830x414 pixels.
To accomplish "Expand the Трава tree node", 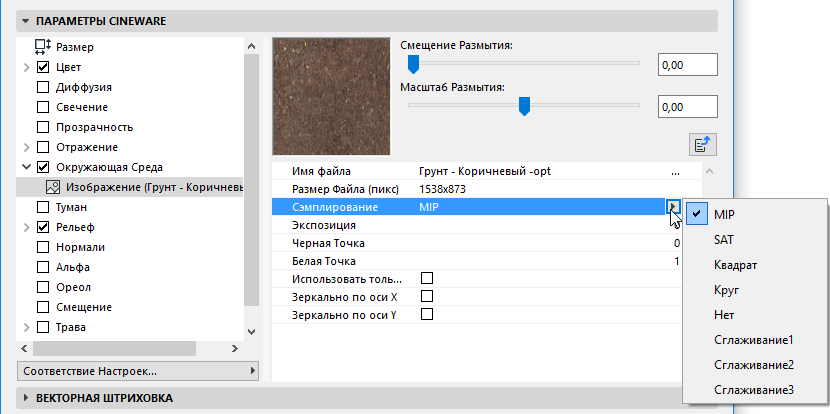I will tap(26, 327).
